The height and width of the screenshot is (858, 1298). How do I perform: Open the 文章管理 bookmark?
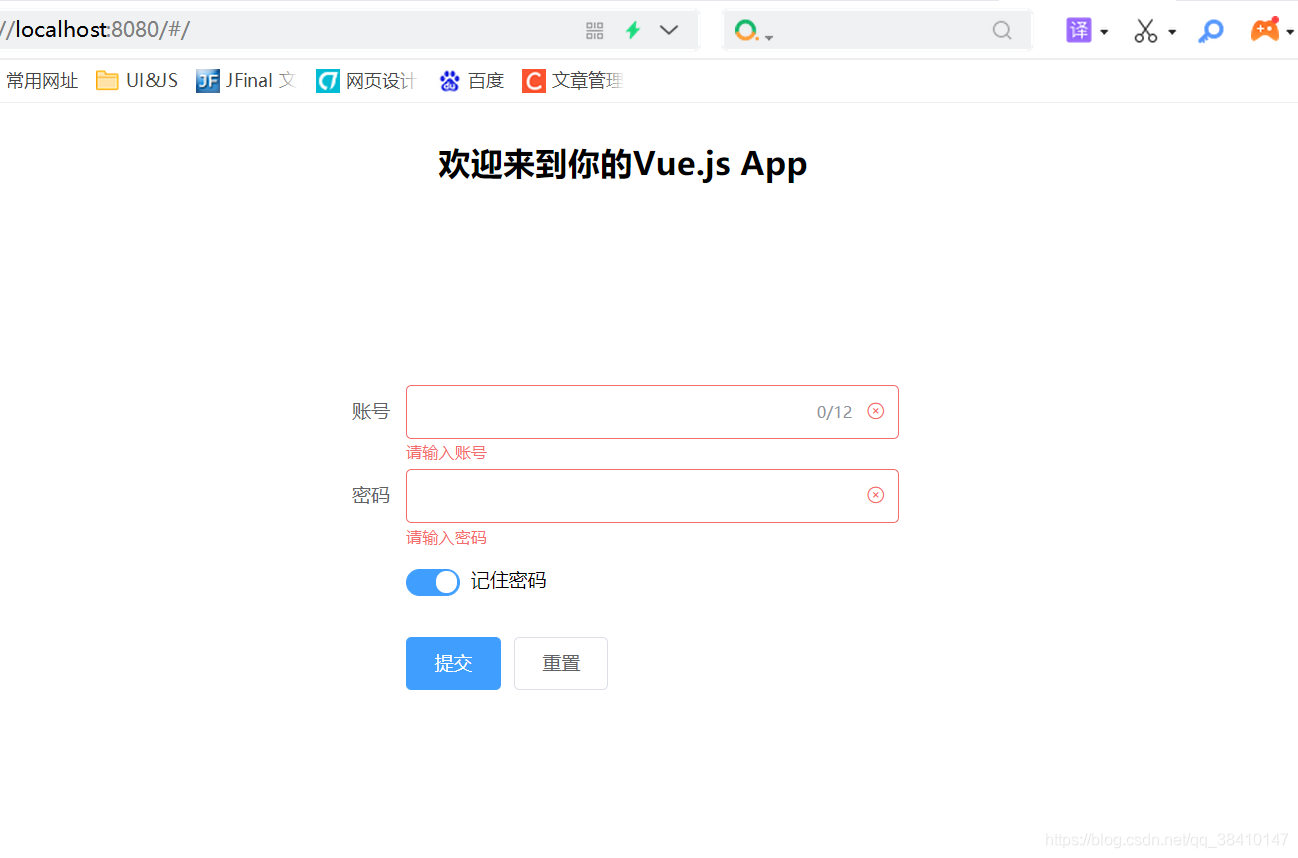573,81
